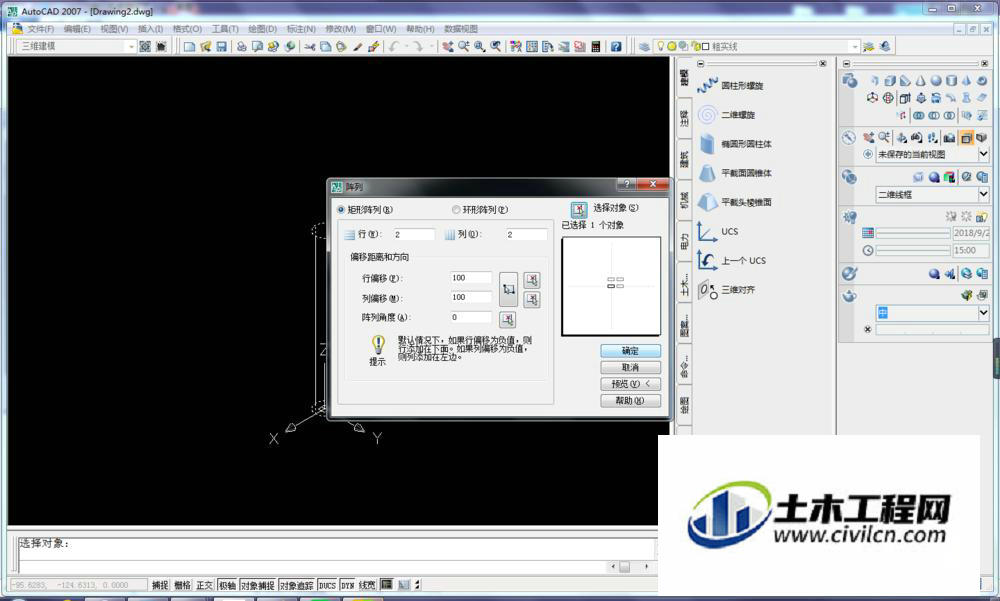Select the frustum cone (平截面圆锥体) tool

(x=735, y=173)
